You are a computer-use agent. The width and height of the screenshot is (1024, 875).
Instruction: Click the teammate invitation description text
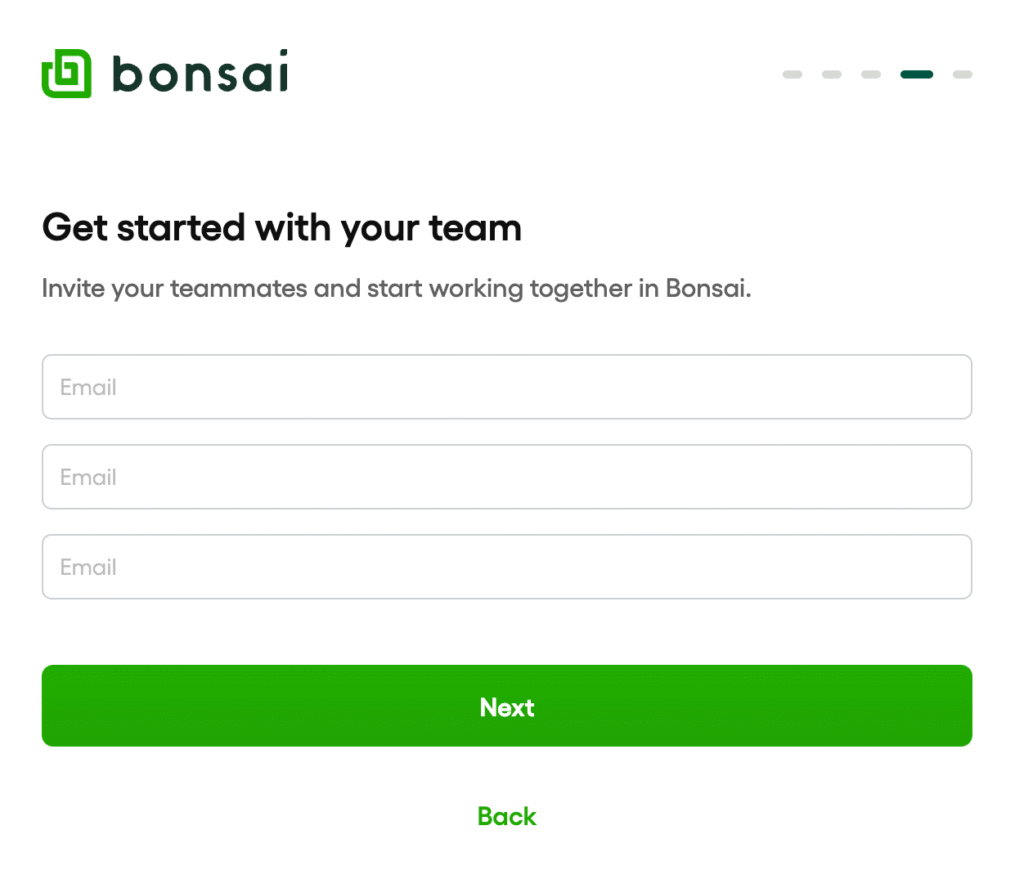(394, 289)
